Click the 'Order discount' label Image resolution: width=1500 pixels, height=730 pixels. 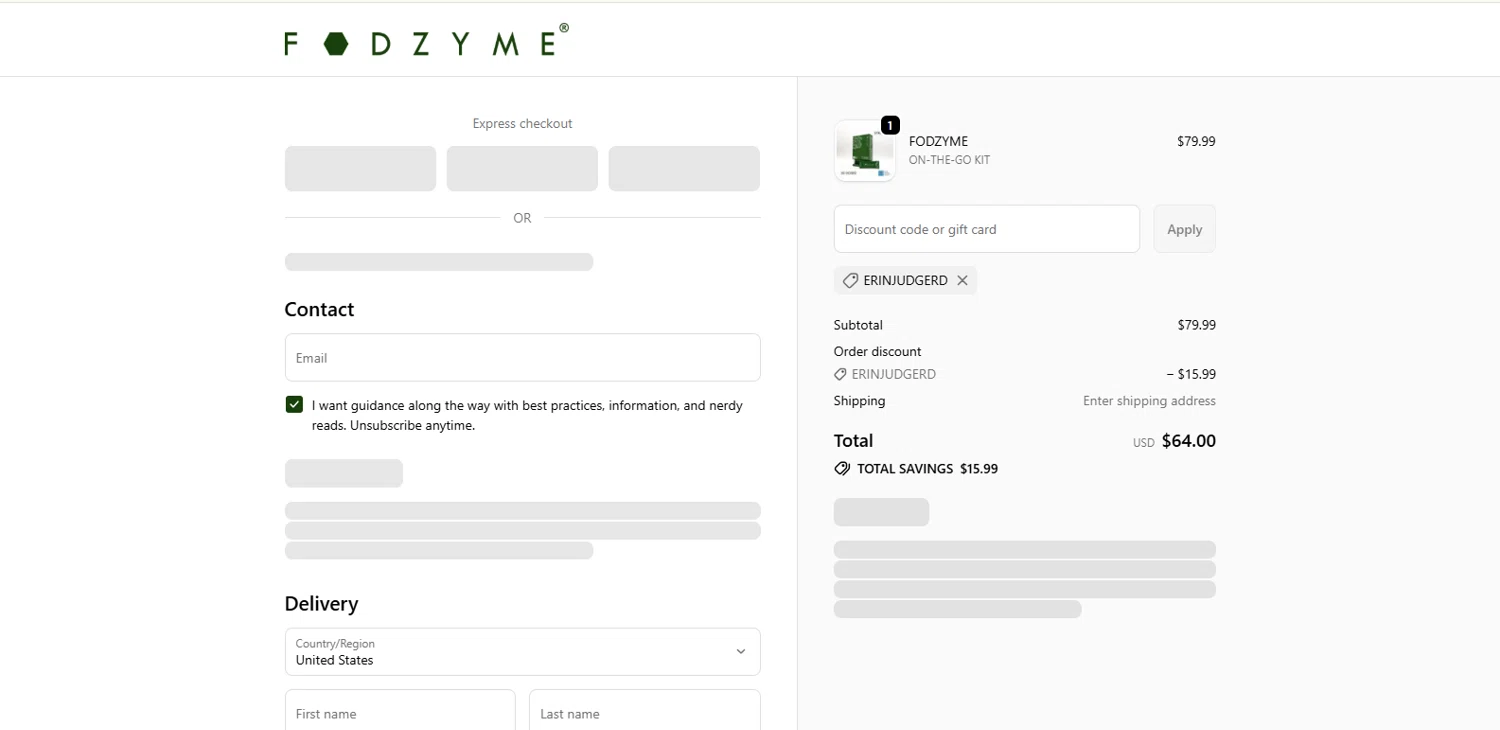(877, 352)
